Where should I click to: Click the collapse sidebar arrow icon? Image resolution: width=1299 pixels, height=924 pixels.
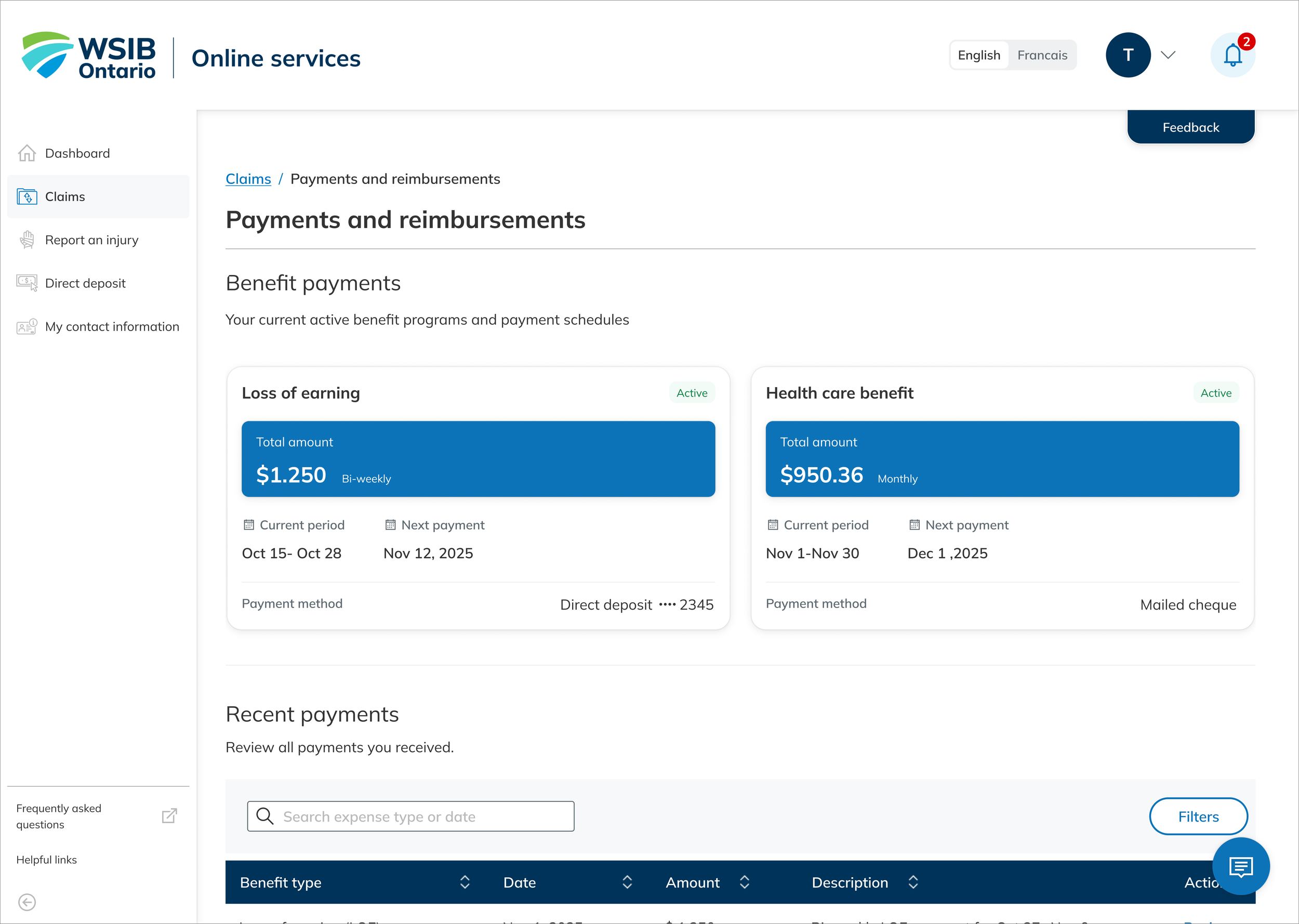pos(26,902)
